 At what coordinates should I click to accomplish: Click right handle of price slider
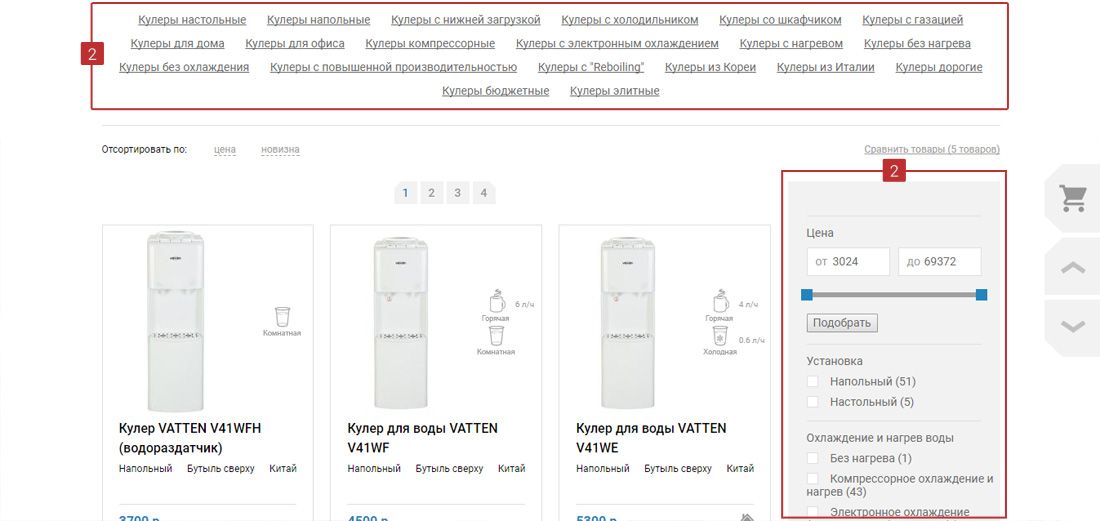[x=981, y=295]
